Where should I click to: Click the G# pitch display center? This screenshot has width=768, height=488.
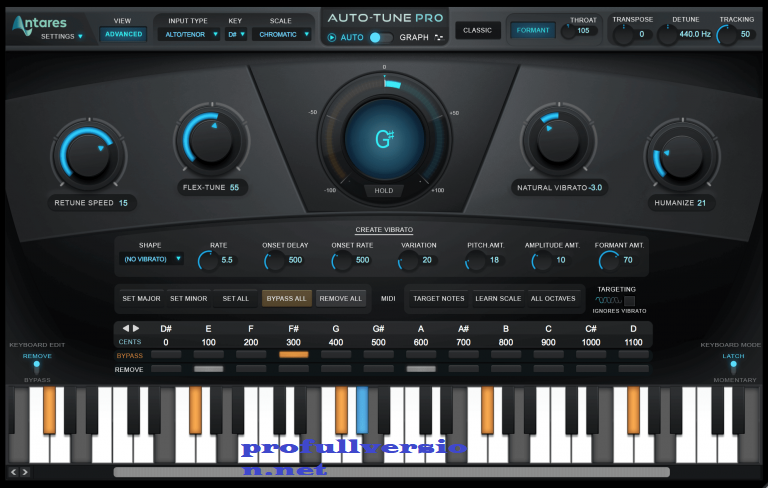384,139
